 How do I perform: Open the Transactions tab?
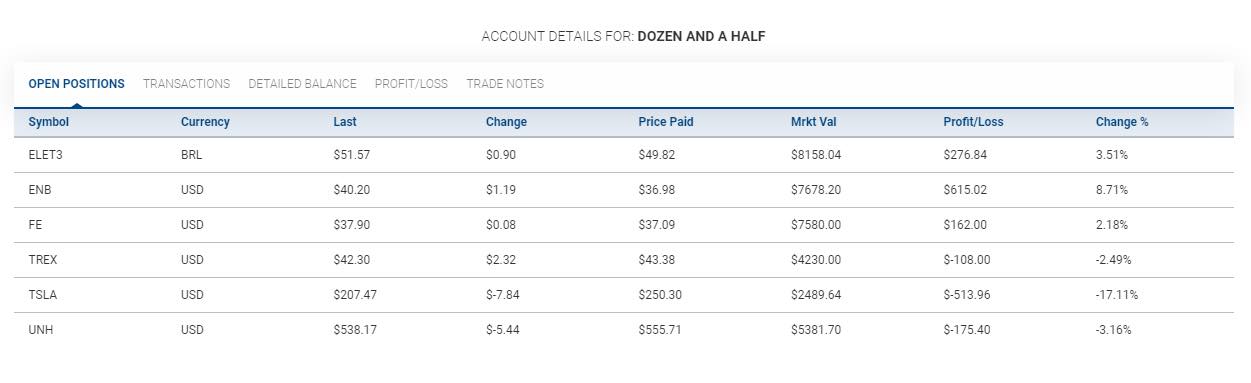(x=186, y=84)
